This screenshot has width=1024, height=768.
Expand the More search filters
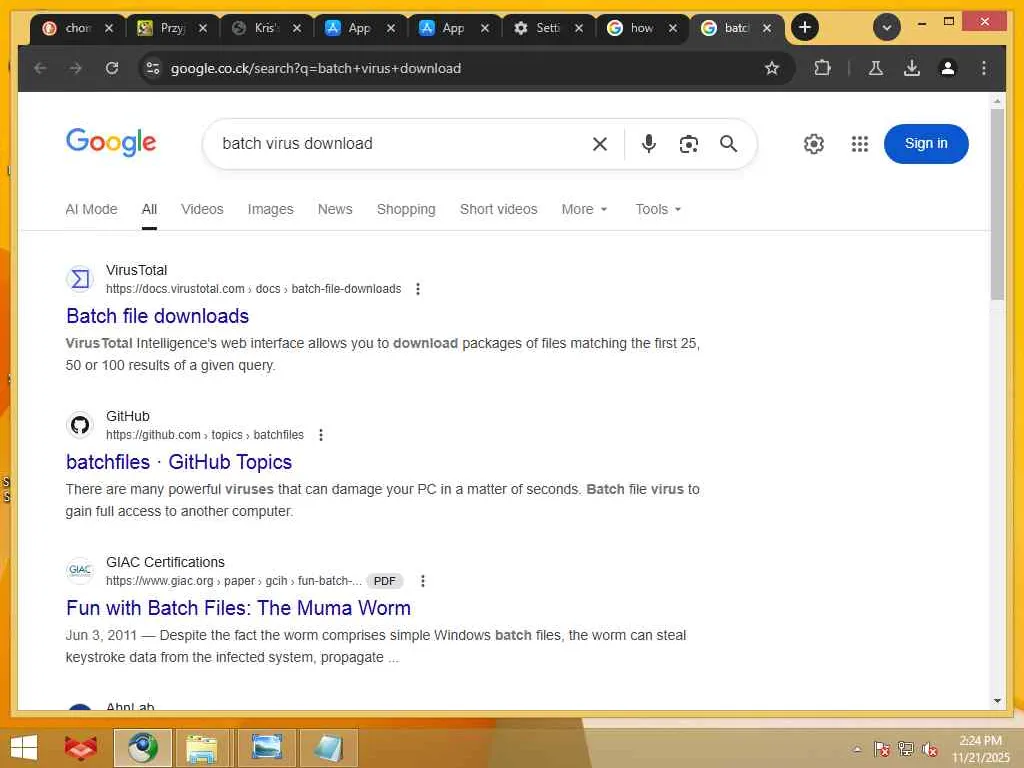tap(584, 209)
